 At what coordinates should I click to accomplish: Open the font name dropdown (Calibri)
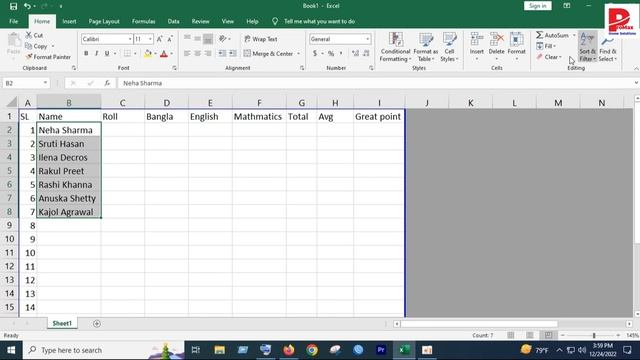[x=130, y=39]
